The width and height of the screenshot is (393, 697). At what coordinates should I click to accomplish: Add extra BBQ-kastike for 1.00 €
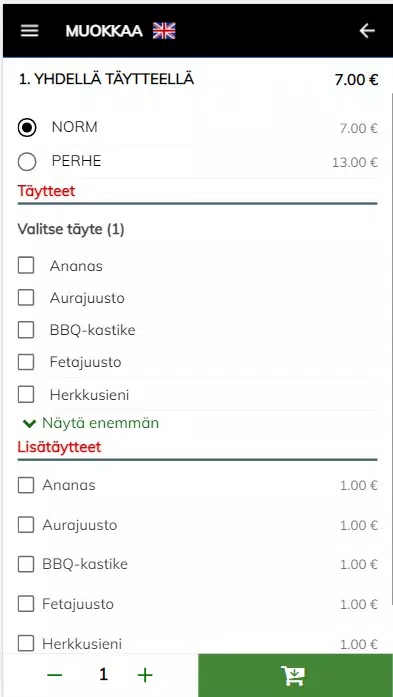click(26, 565)
